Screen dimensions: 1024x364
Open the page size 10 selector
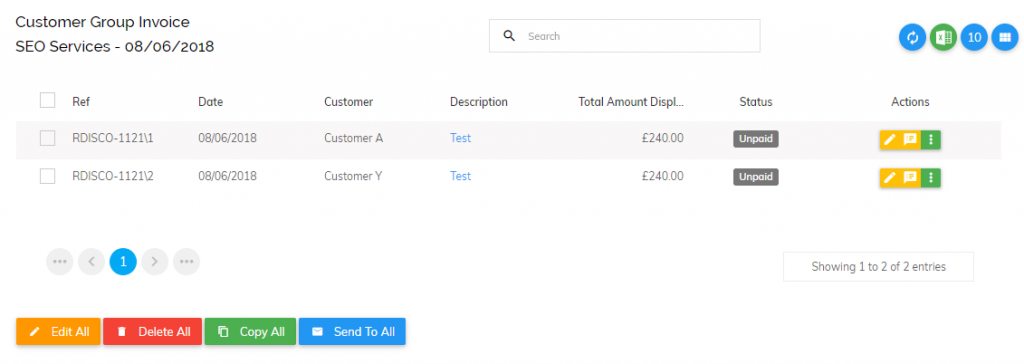click(974, 37)
